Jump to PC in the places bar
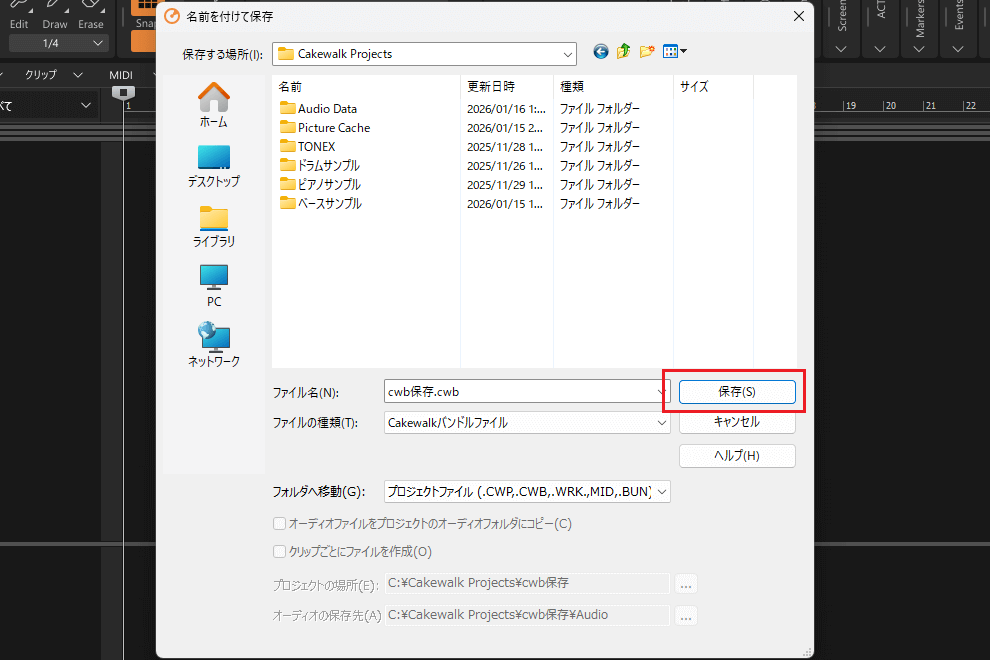The image size is (990, 660). click(x=213, y=286)
